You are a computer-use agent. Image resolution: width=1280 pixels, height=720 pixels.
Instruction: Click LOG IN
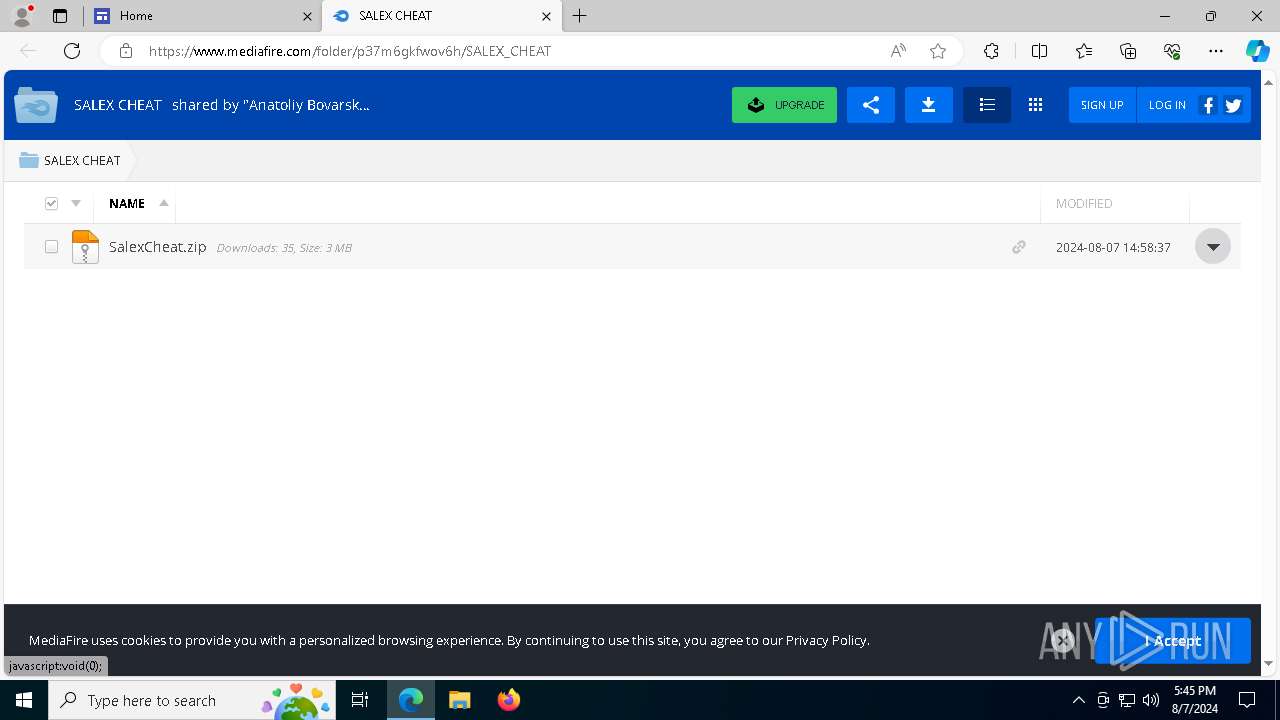pos(1167,105)
